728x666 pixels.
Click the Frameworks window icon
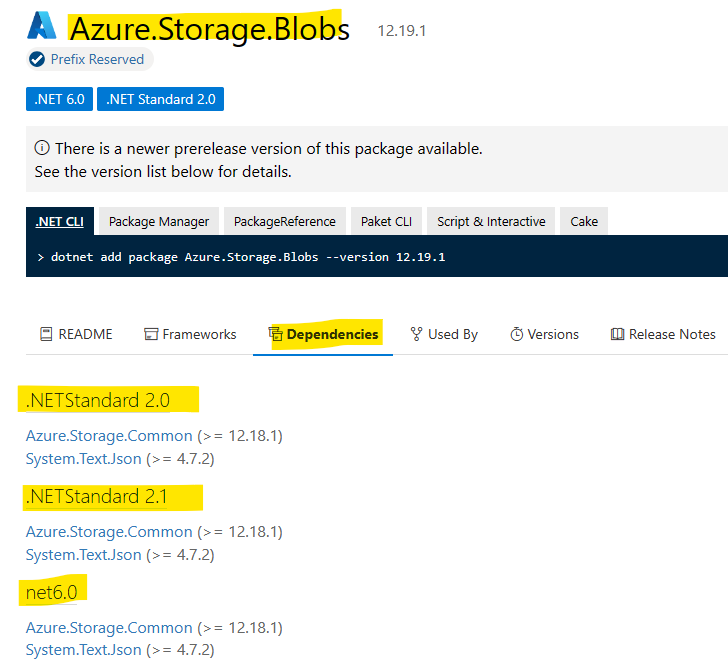(x=151, y=334)
